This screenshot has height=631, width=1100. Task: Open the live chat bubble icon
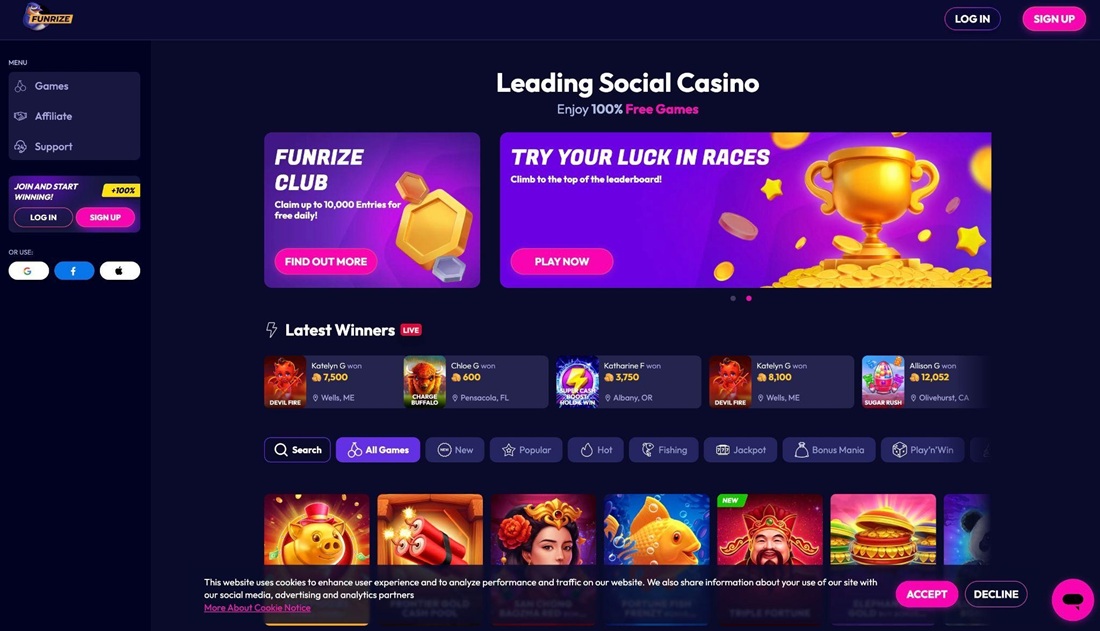(1072, 599)
